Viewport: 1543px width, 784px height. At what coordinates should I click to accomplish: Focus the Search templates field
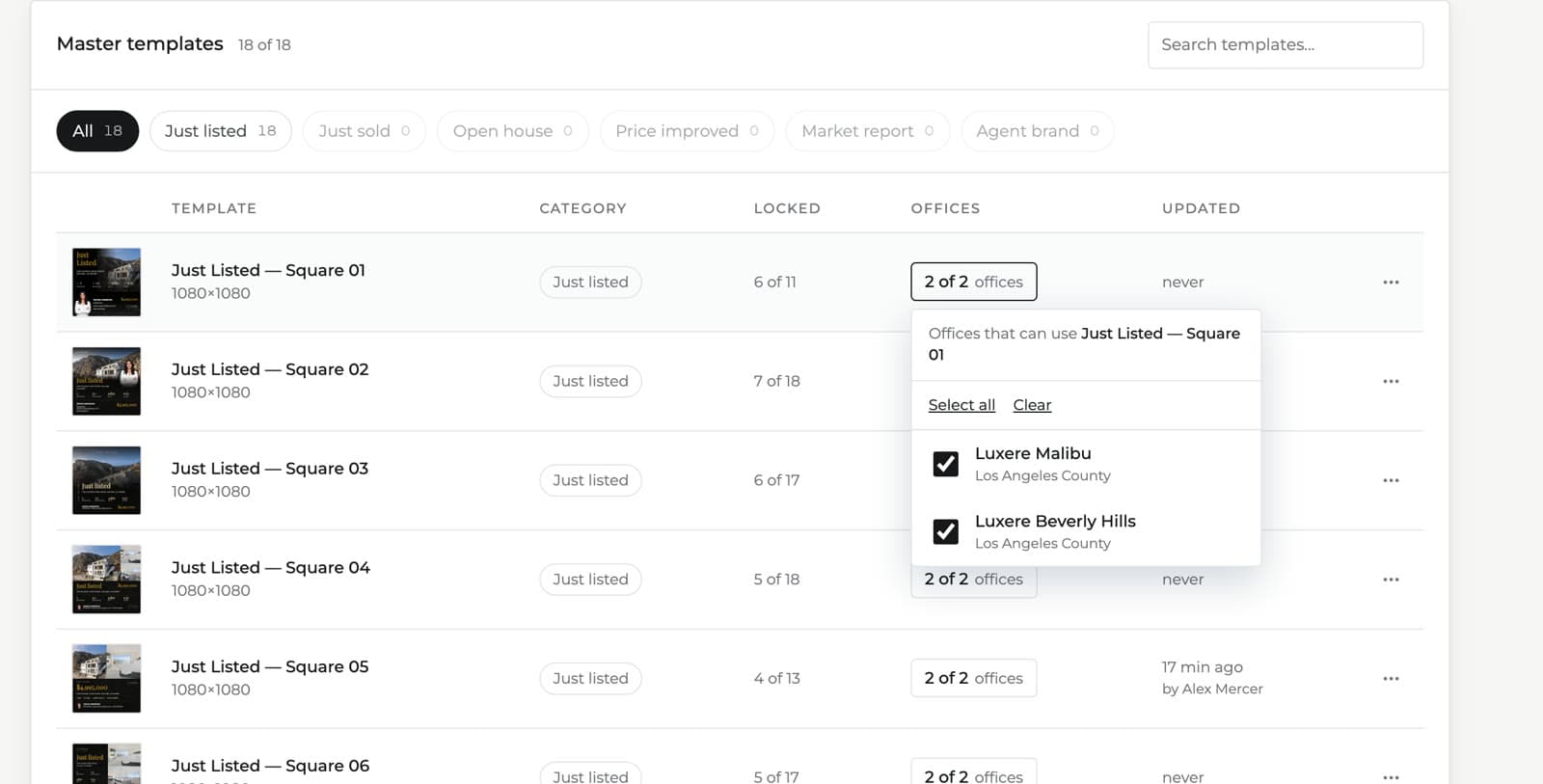(1286, 45)
